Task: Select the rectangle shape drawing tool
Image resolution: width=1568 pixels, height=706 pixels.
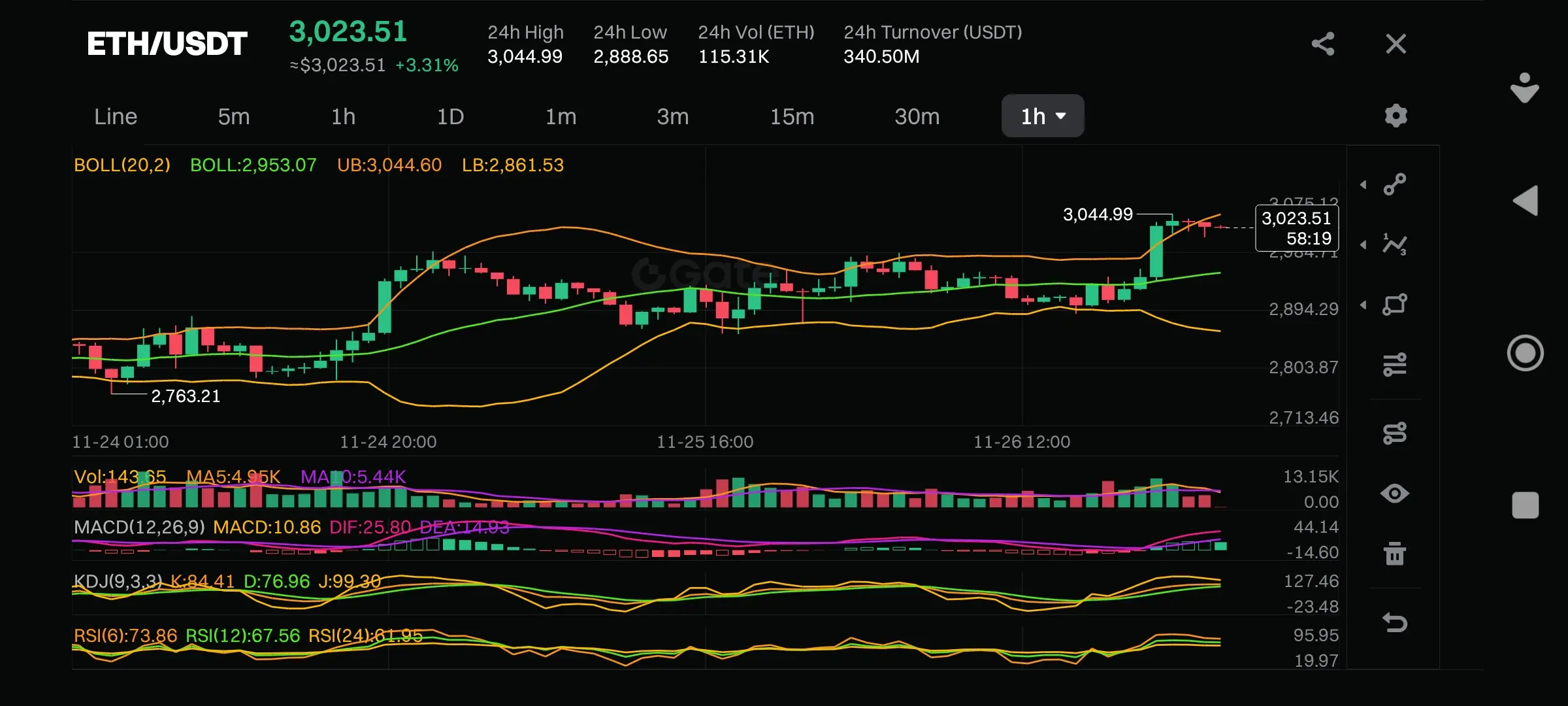Action: [x=1395, y=305]
